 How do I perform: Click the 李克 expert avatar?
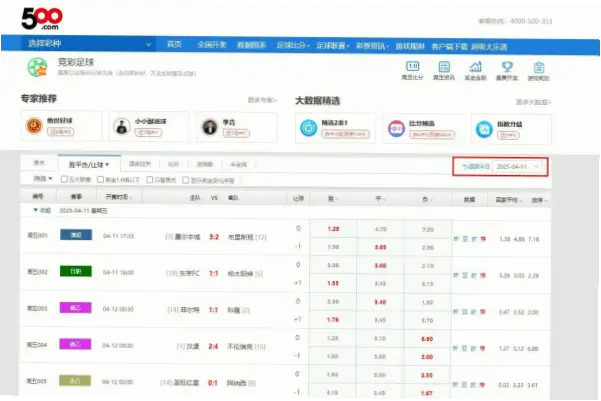[210, 127]
